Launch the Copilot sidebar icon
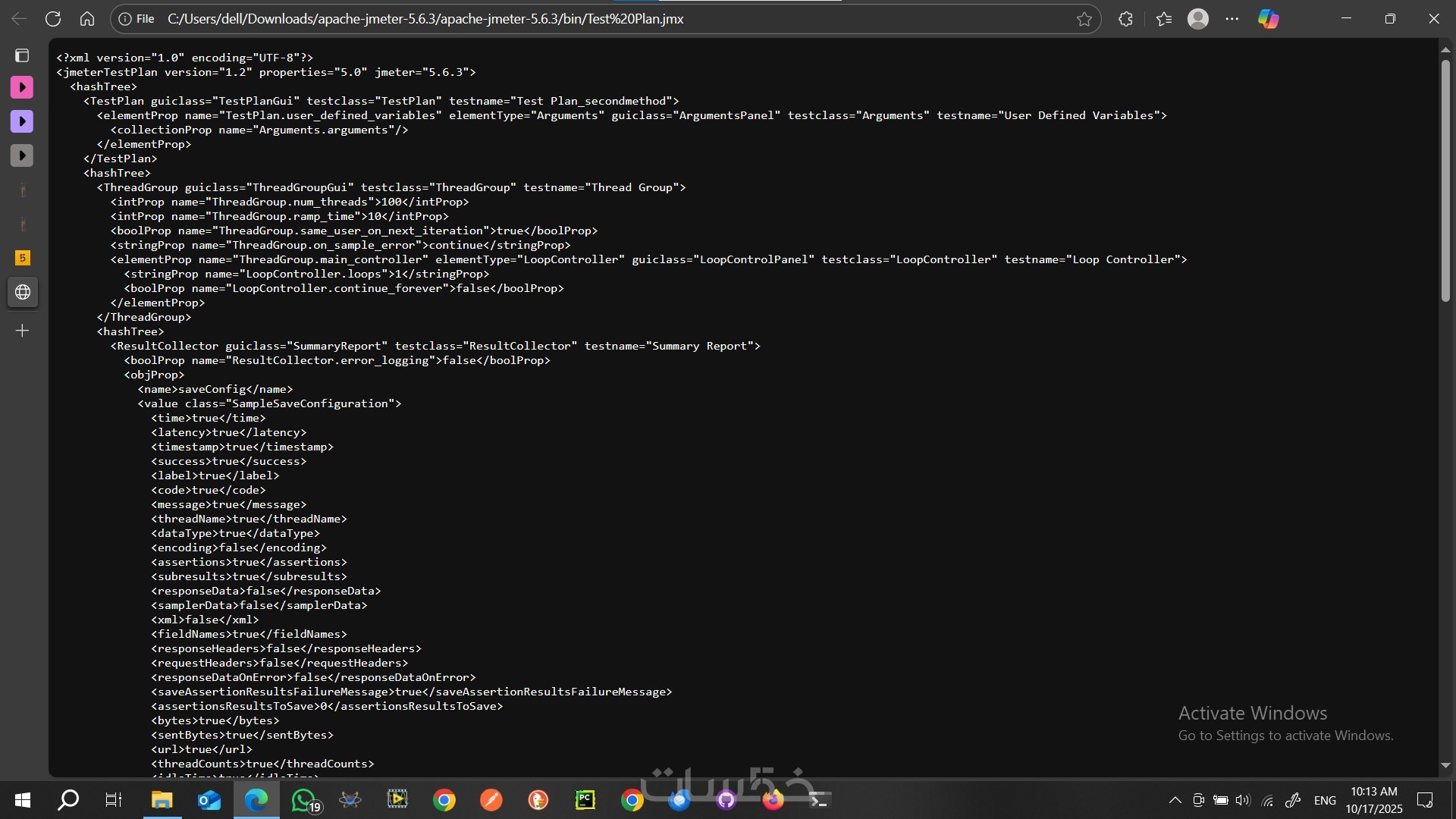This screenshot has height=819, width=1456. (1269, 19)
